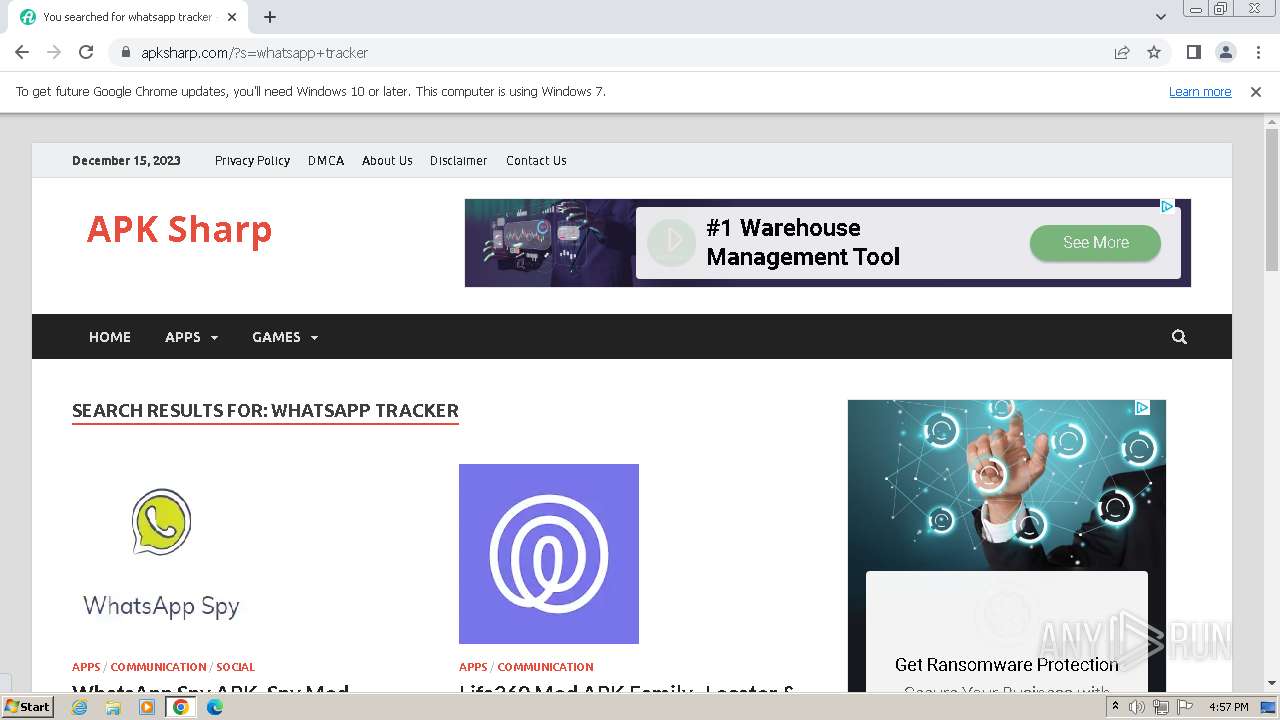Close the 'You searched for whatsapp tracker' tab

pyautogui.click(x=232, y=17)
